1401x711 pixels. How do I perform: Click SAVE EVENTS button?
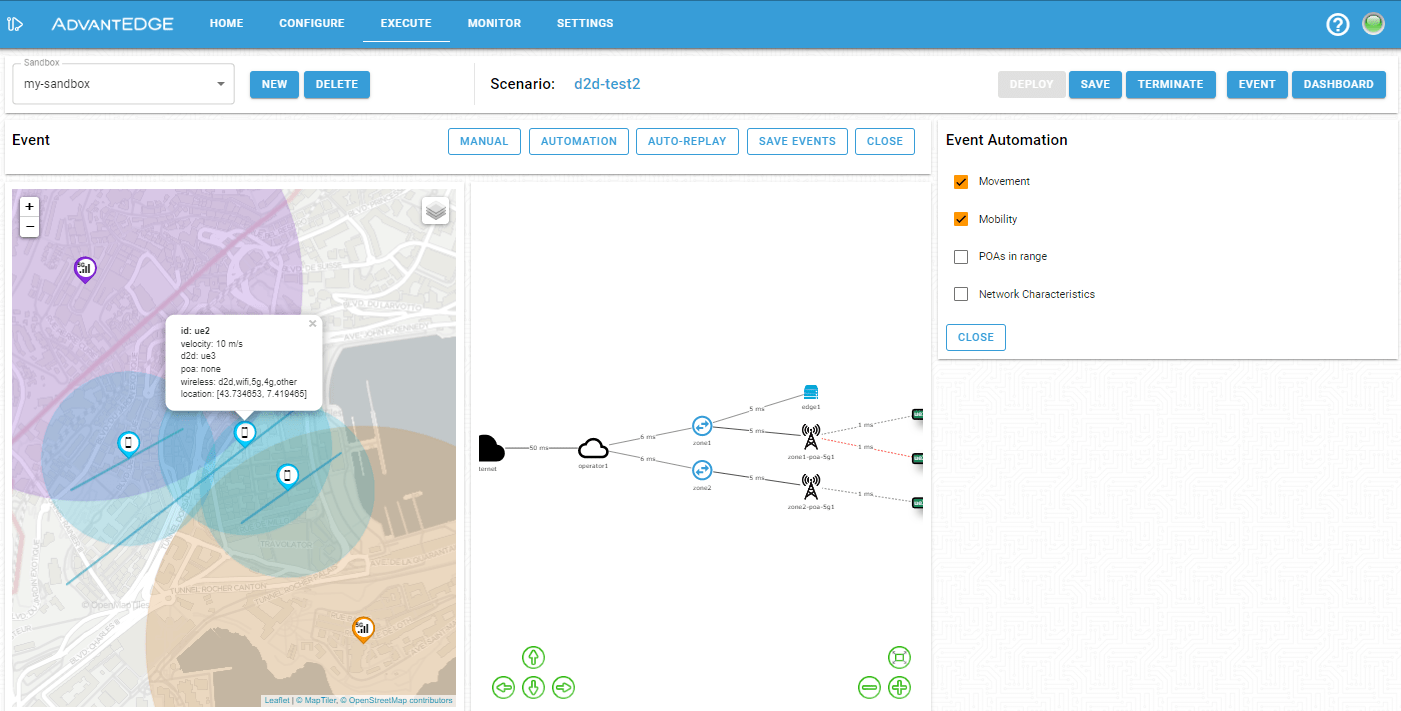pos(797,141)
